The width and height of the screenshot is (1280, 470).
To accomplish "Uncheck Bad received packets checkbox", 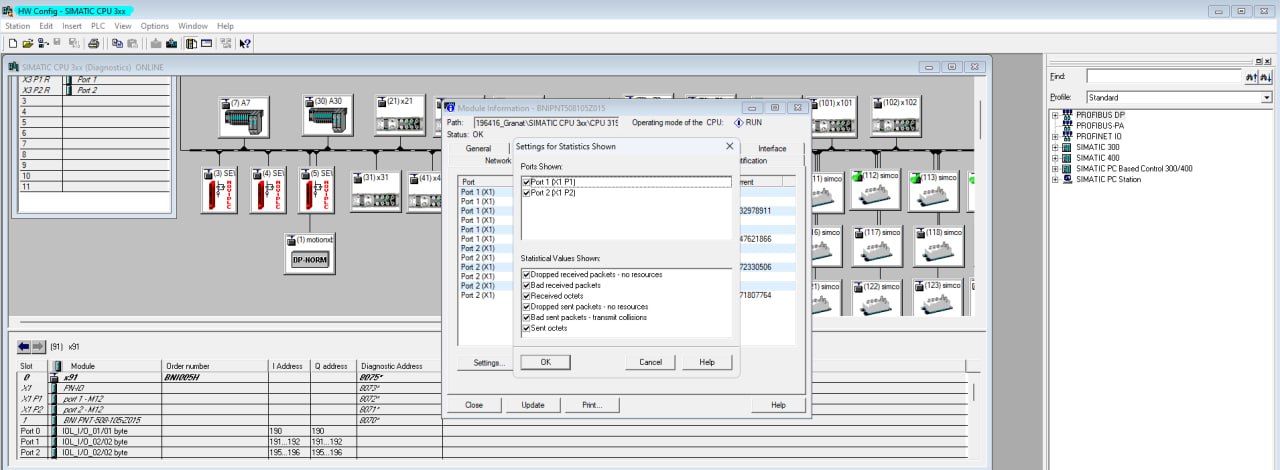I will coord(527,285).
